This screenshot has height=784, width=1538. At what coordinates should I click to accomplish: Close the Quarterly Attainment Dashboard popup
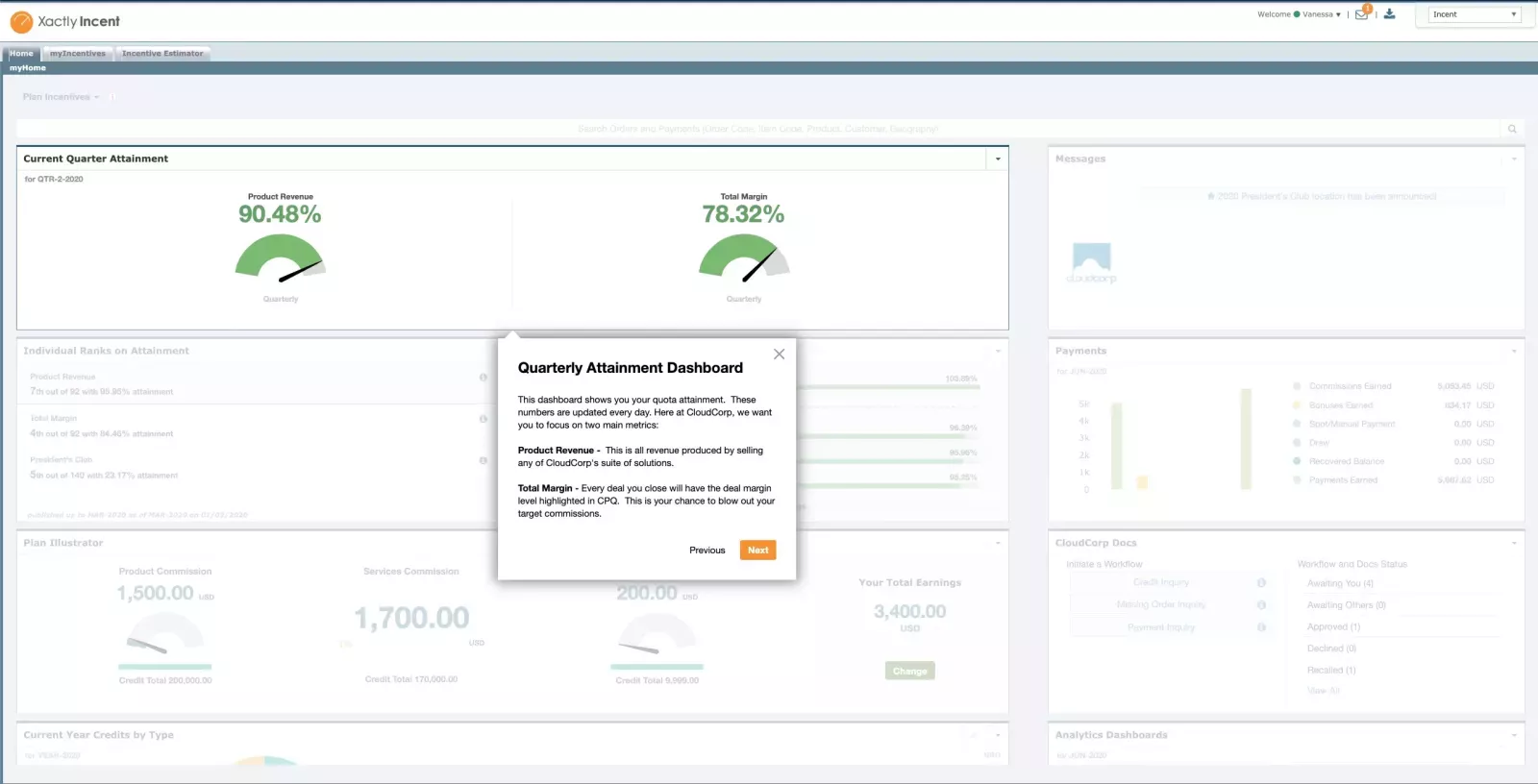(x=779, y=355)
